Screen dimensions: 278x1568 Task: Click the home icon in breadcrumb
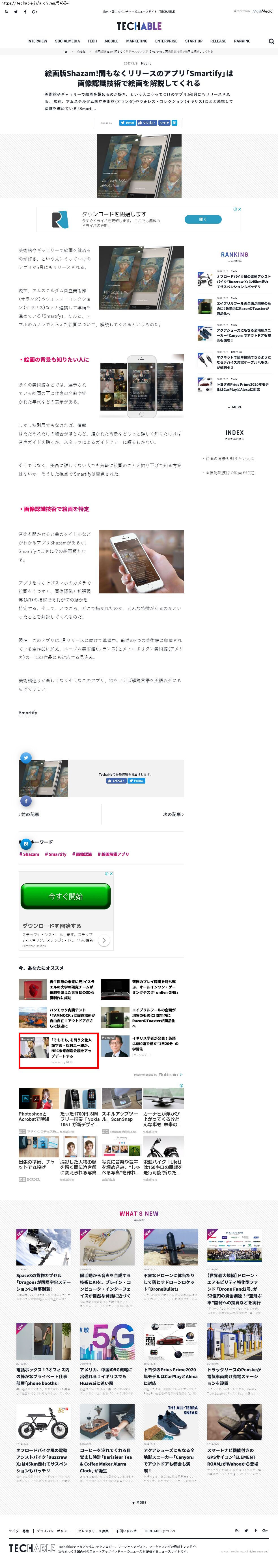[x=66, y=52]
